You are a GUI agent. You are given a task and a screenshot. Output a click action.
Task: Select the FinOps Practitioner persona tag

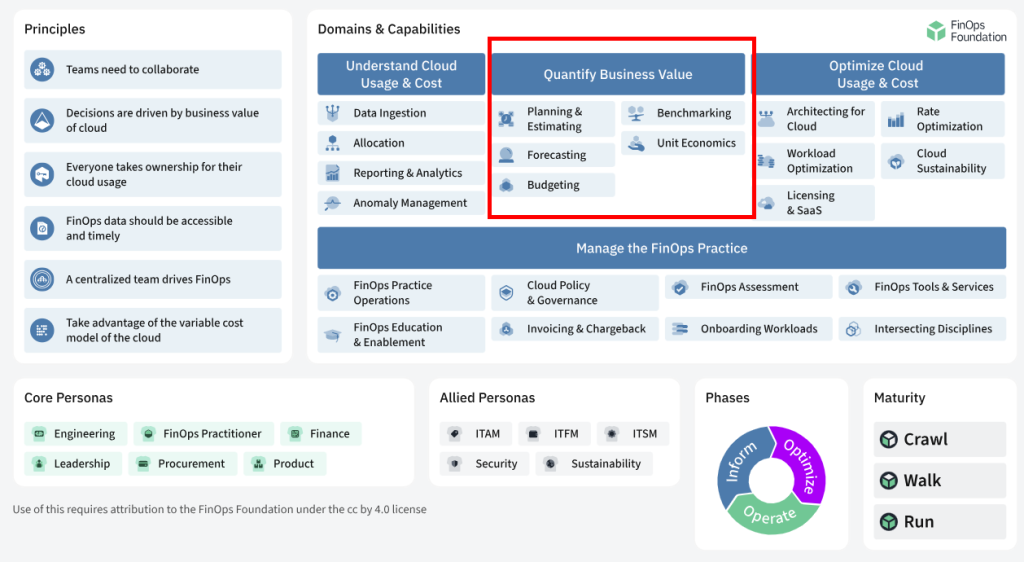click(x=204, y=433)
